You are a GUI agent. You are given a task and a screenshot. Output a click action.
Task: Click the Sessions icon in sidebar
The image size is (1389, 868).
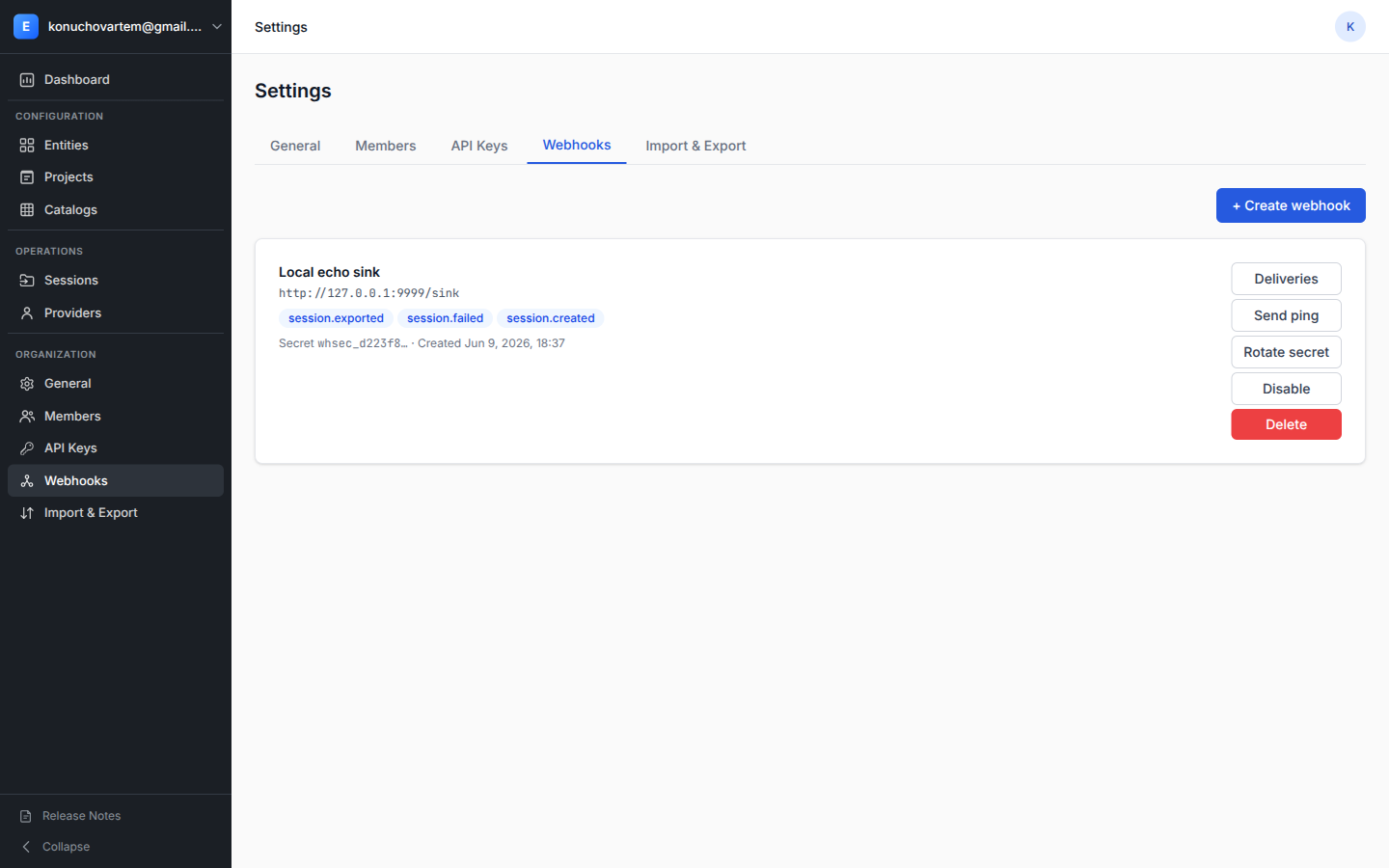[x=27, y=281]
